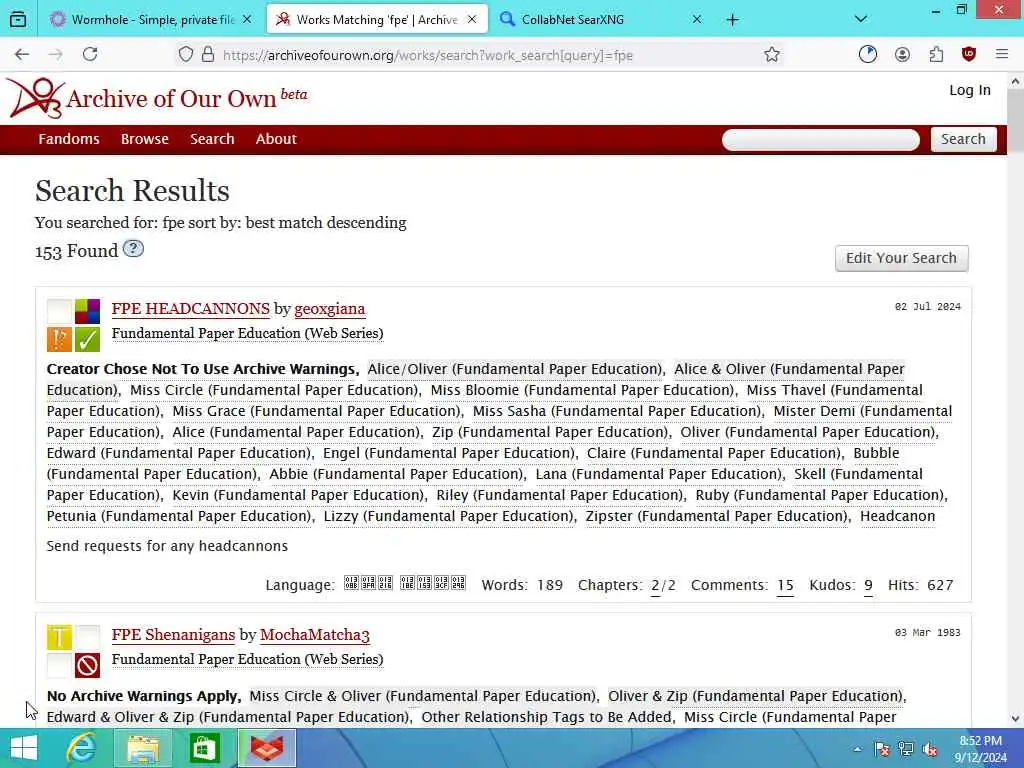Click the Miss Bloomie character tag

[583, 390]
